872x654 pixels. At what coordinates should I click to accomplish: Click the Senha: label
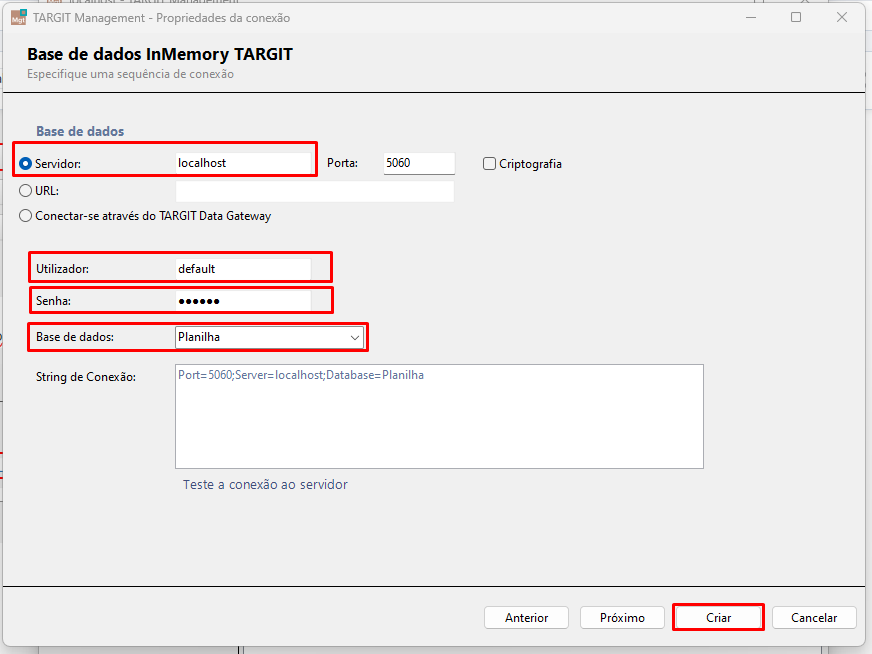coord(53,301)
